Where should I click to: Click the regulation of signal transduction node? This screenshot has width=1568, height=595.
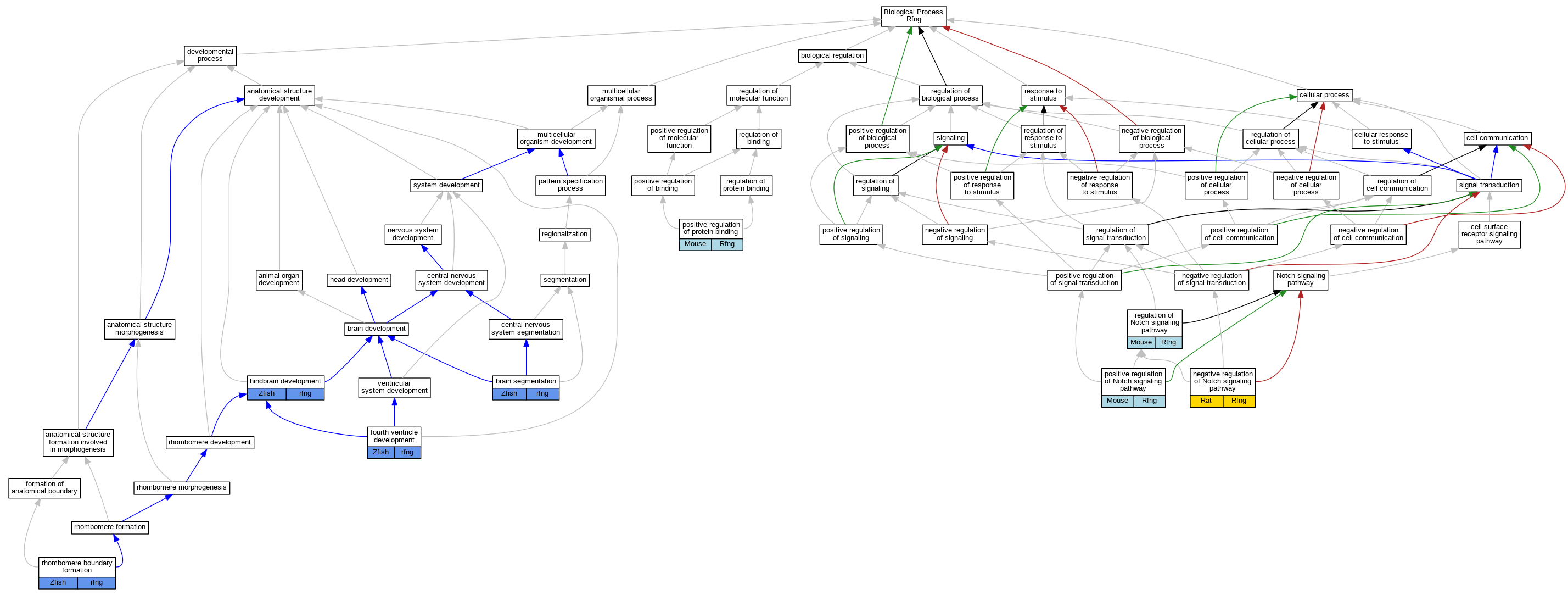[x=1116, y=235]
